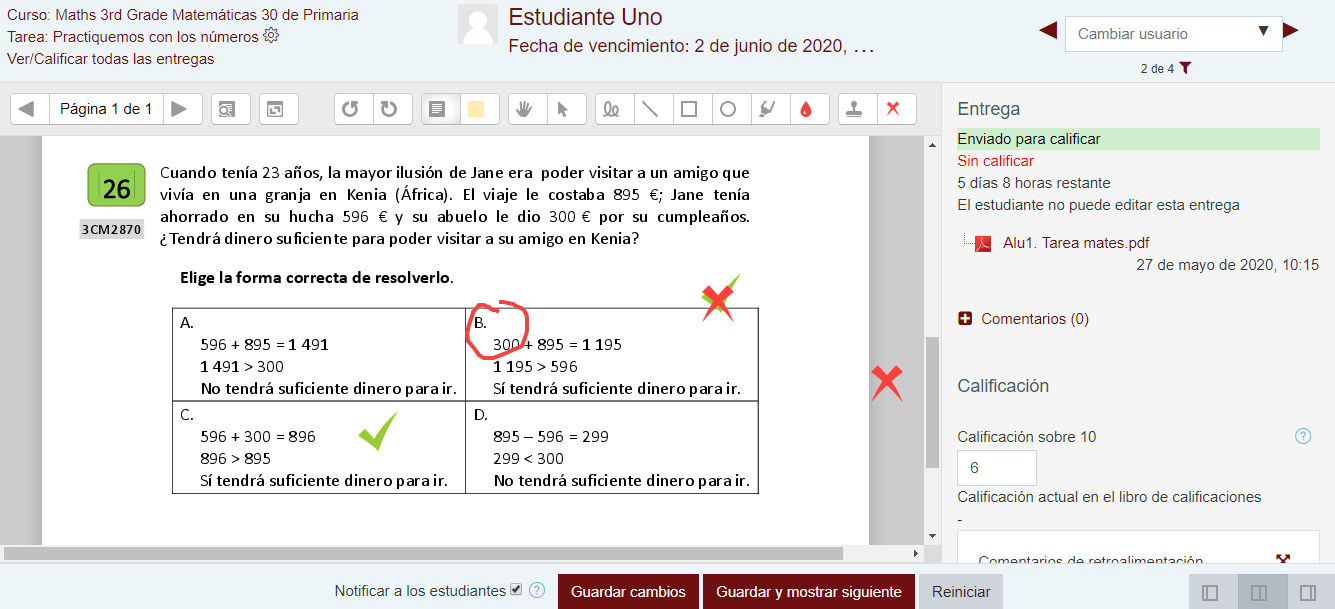Rotate the page left
The image size is (1335, 609).
(350, 109)
